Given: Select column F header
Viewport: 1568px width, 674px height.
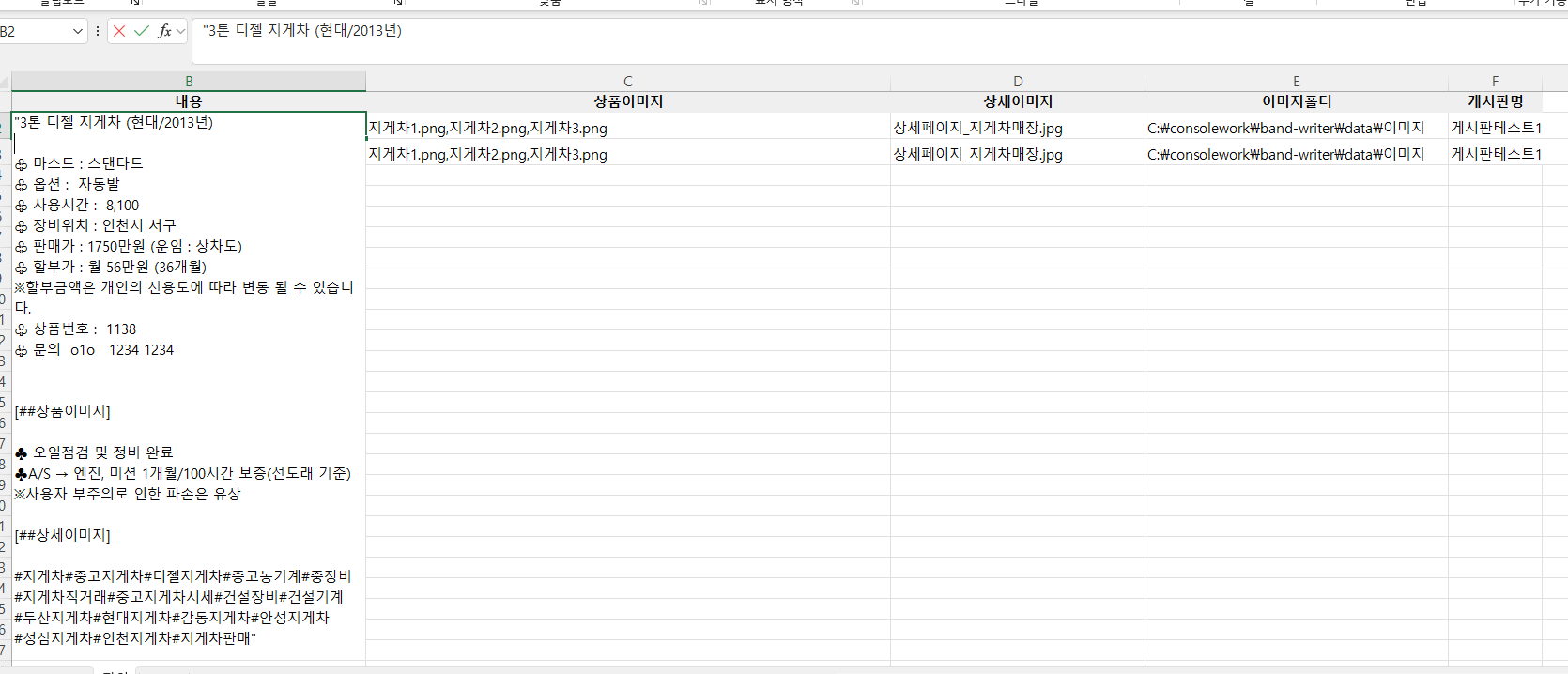Looking at the screenshot, I should pos(1495,82).
